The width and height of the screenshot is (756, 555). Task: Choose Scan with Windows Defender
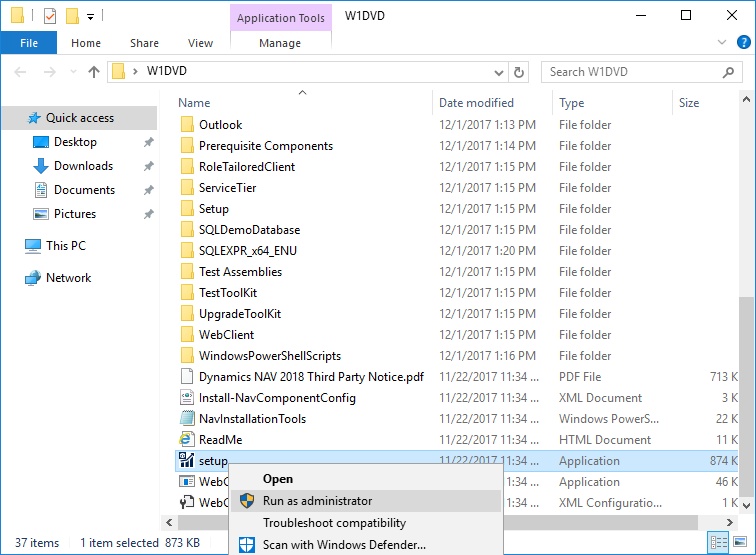coord(366,544)
